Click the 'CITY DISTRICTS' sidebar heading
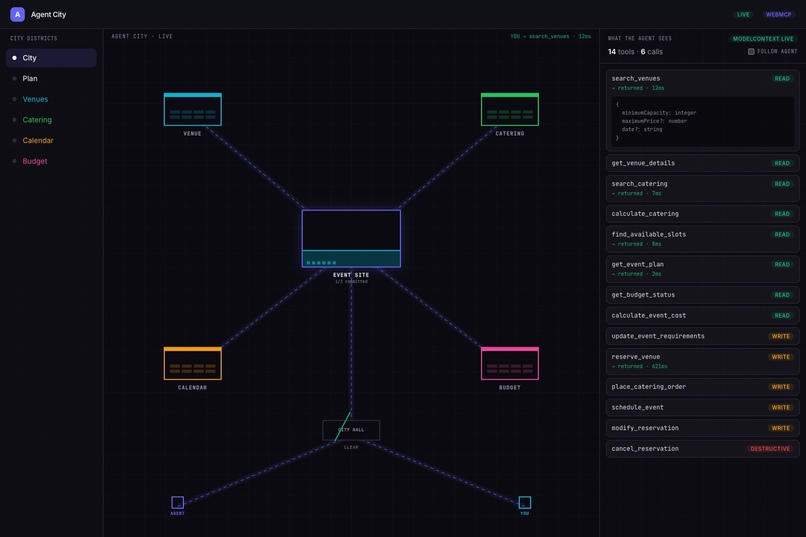Screen dimensions: 806x537 (x=34, y=39)
